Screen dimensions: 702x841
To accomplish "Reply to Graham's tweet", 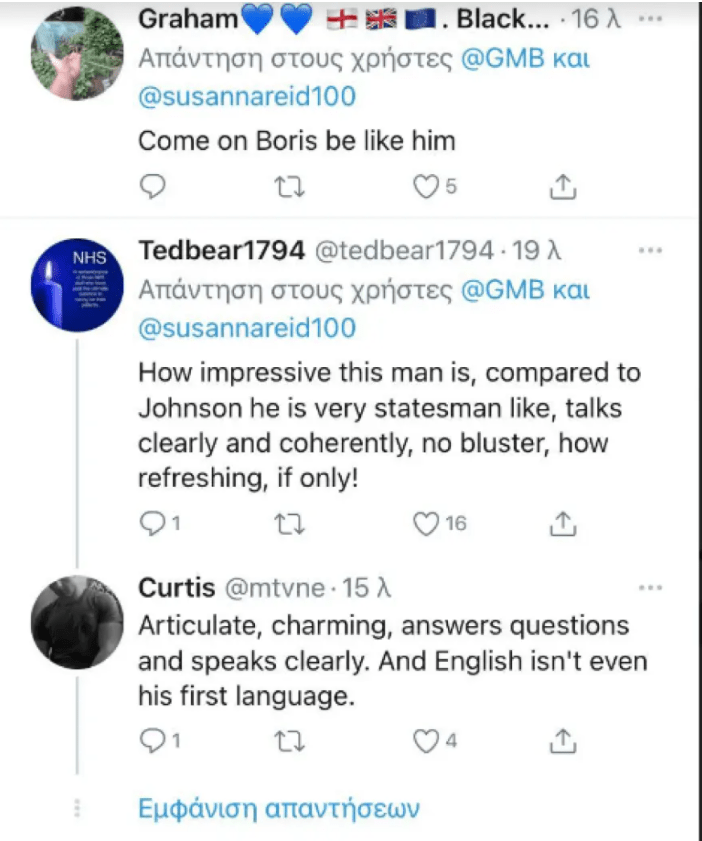I will (152, 186).
